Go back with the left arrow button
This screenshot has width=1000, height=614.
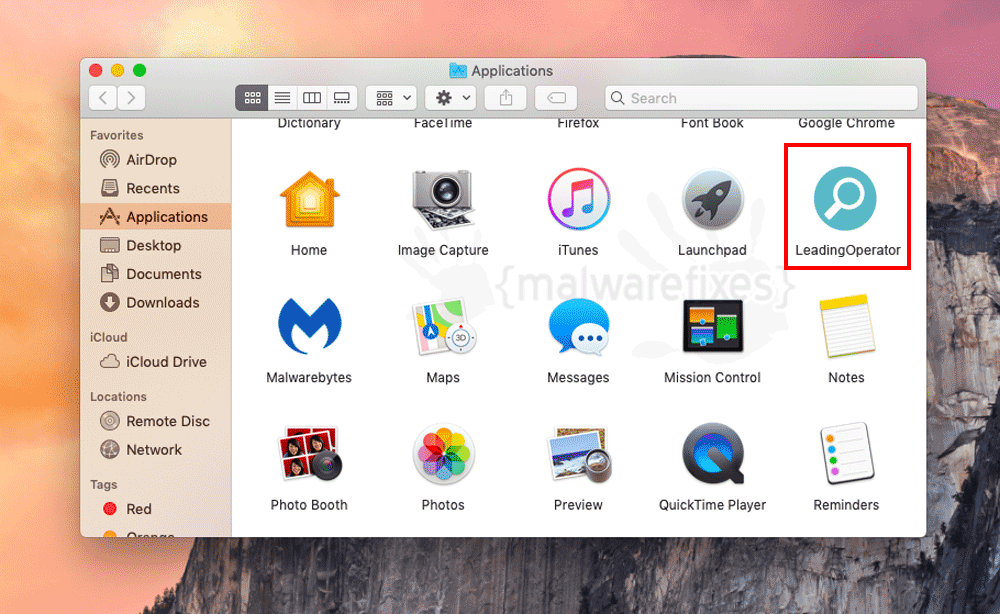tap(103, 98)
